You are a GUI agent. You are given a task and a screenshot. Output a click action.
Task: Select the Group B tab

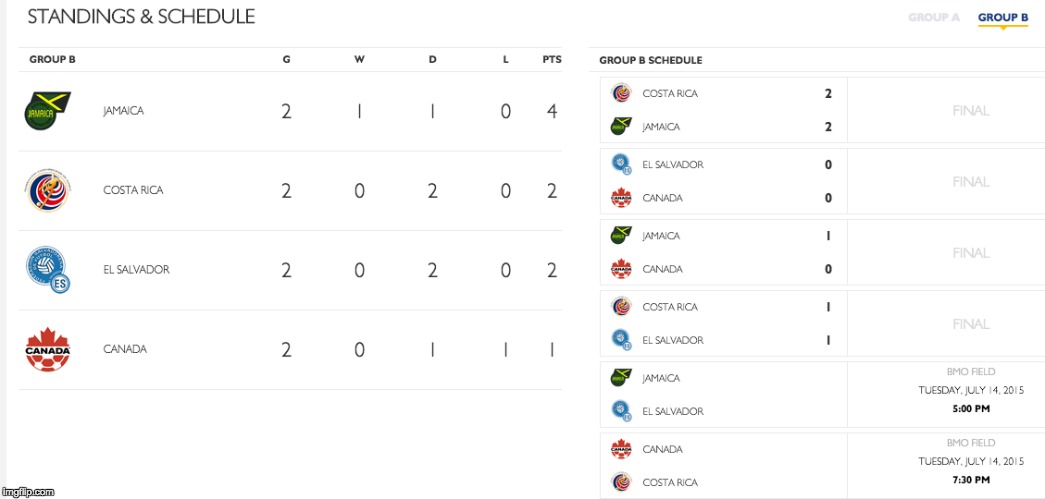pos(1002,18)
